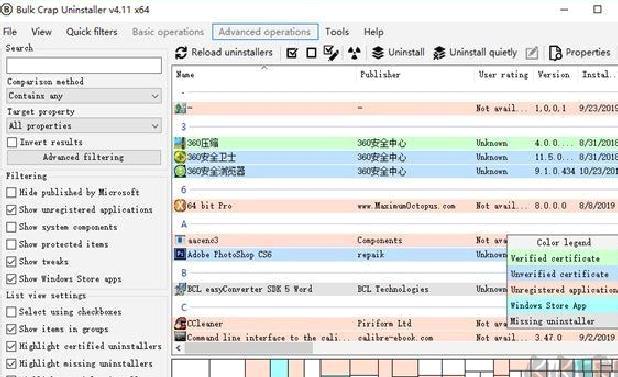
Task: Open the Tools menu
Action: [x=337, y=32]
